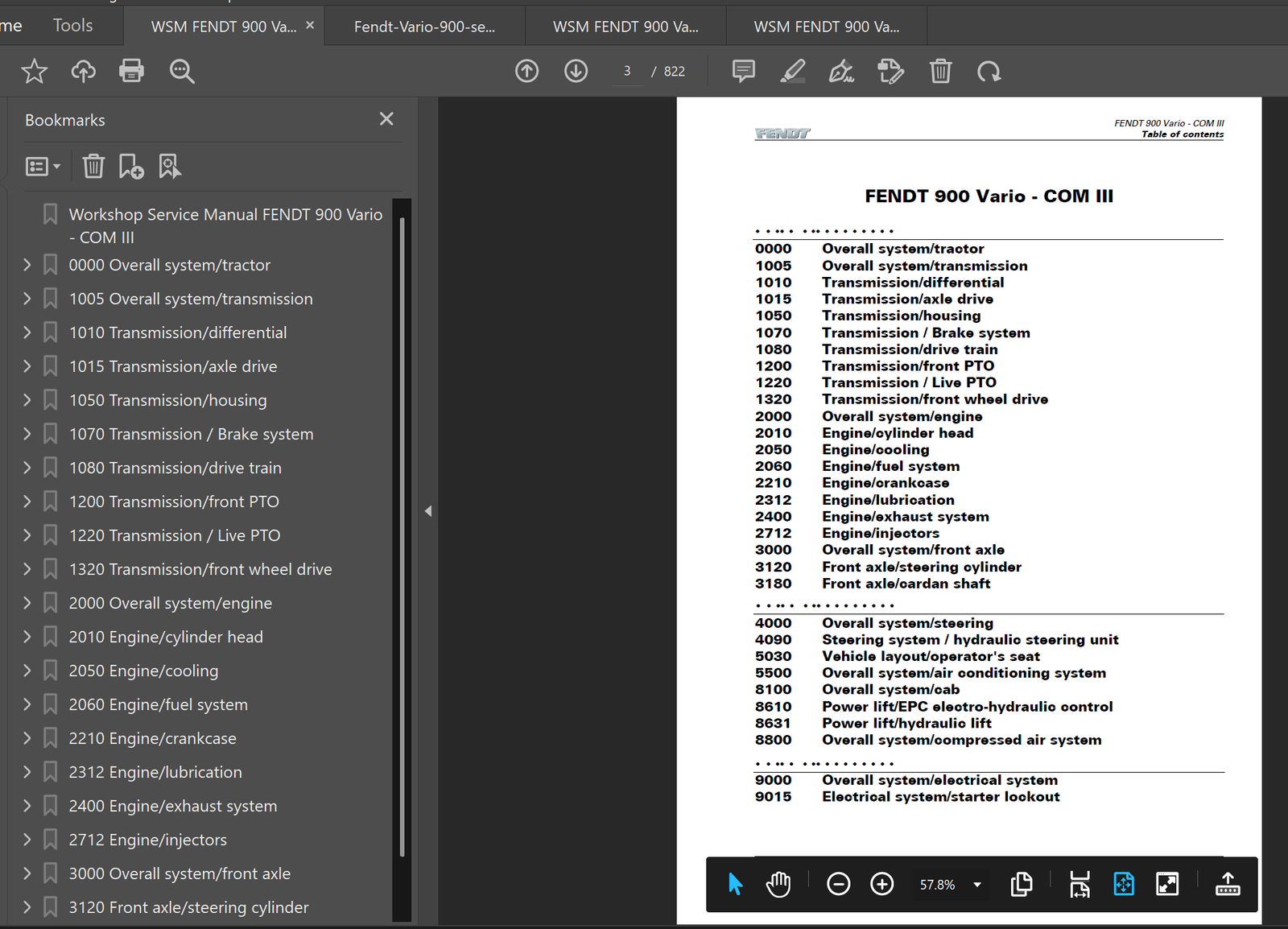Open bookmark 2060 Engine/fuel system
Viewport: 1288px width, 929px height.
pos(158,704)
